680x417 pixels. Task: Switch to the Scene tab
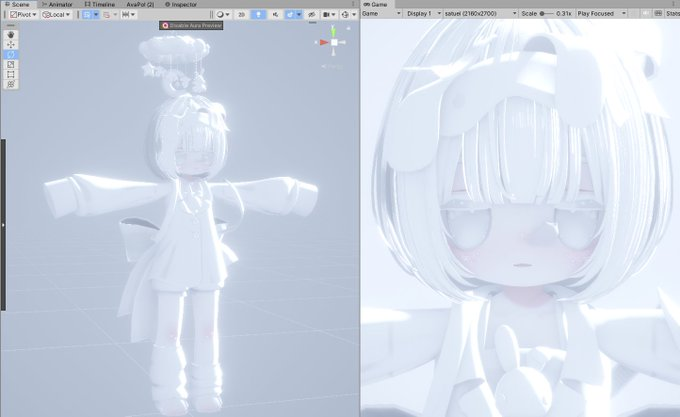[17, 4]
